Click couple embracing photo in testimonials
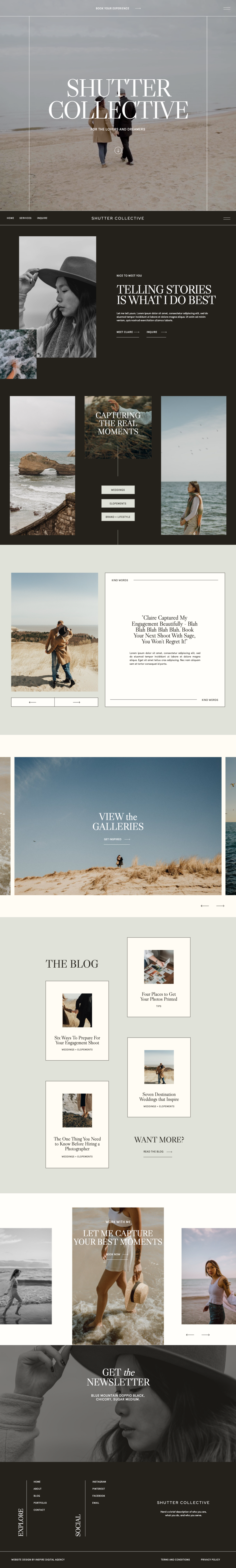The height and width of the screenshot is (1568, 236). click(x=55, y=632)
